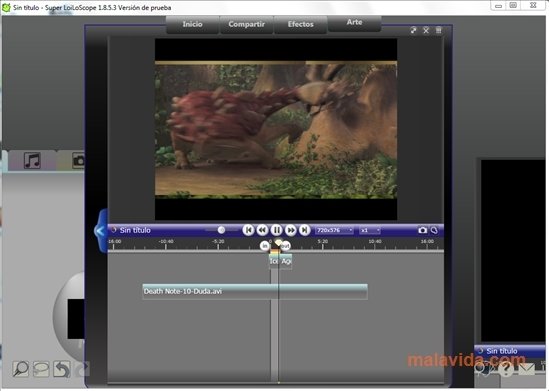Click the speech bubble comment icon
This screenshot has width=549, height=391.
tap(41, 369)
